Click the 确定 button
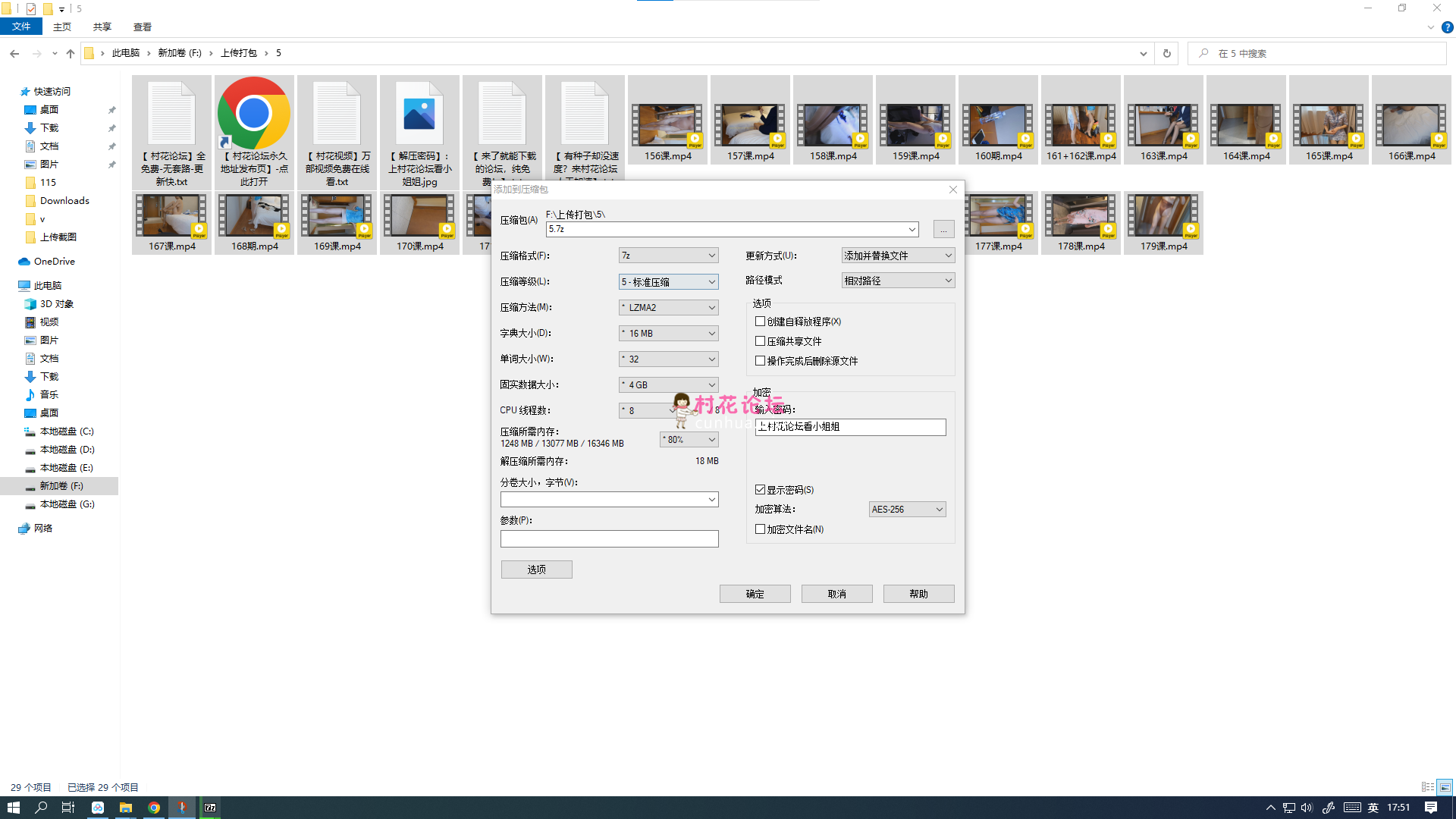The image size is (1456, 819). click(x=755, y=594)
